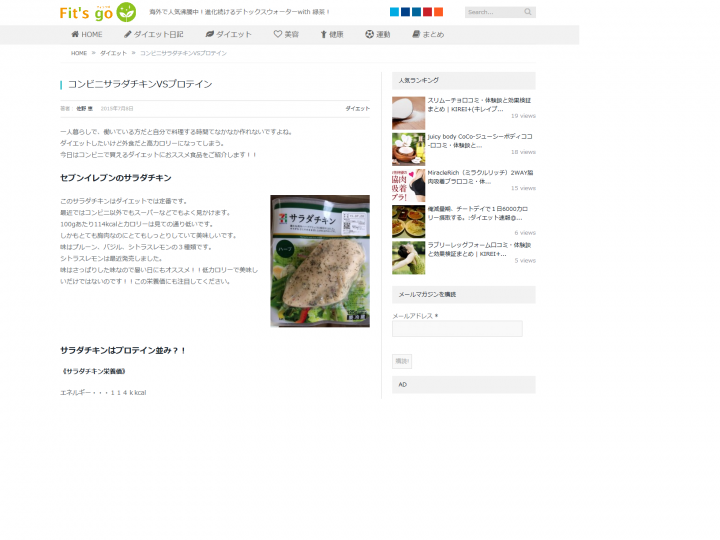Open the ラブリーレッグフォーム yoga thumbnail
Viewport: 720px width, 540px height.
coord(408,258)
